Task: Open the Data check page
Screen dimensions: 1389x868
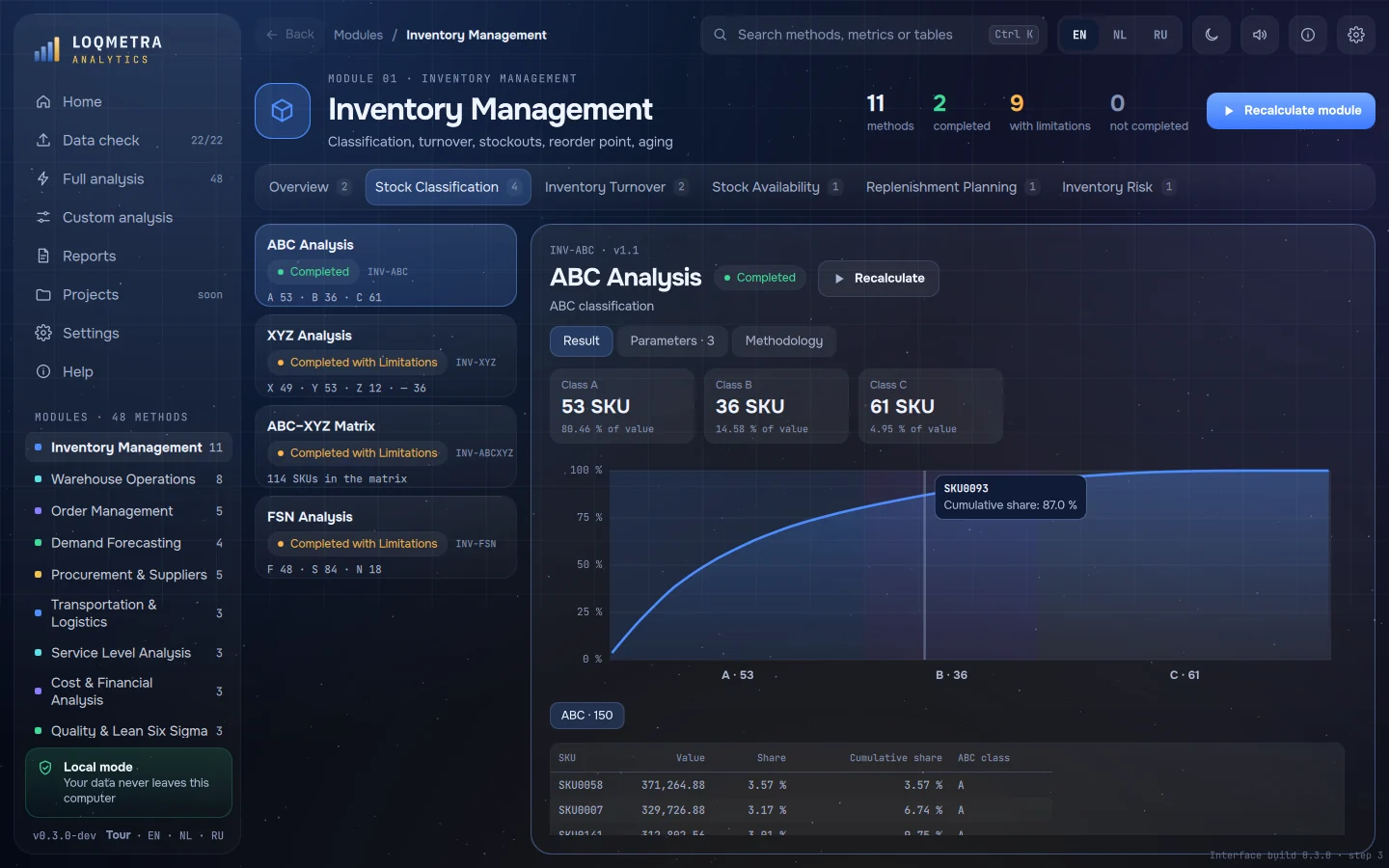Action: 128,140
